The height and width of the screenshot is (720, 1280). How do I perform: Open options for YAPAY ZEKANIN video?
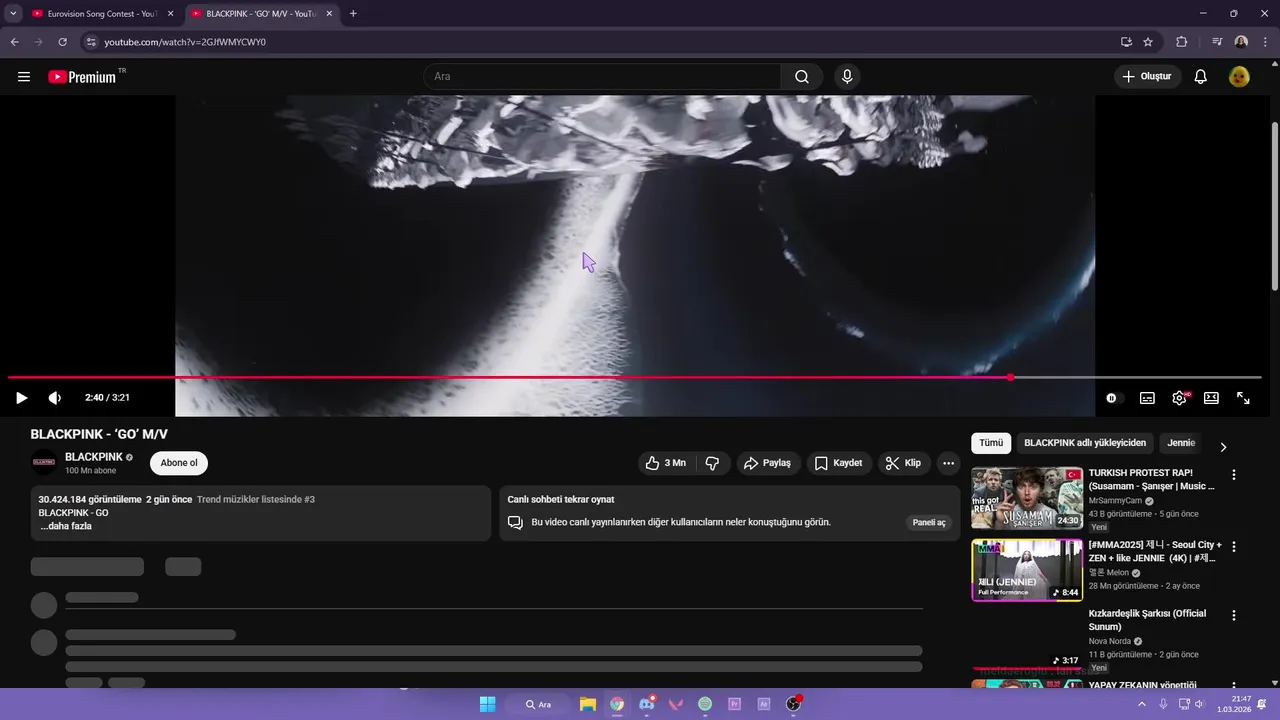pos(1233,685)
